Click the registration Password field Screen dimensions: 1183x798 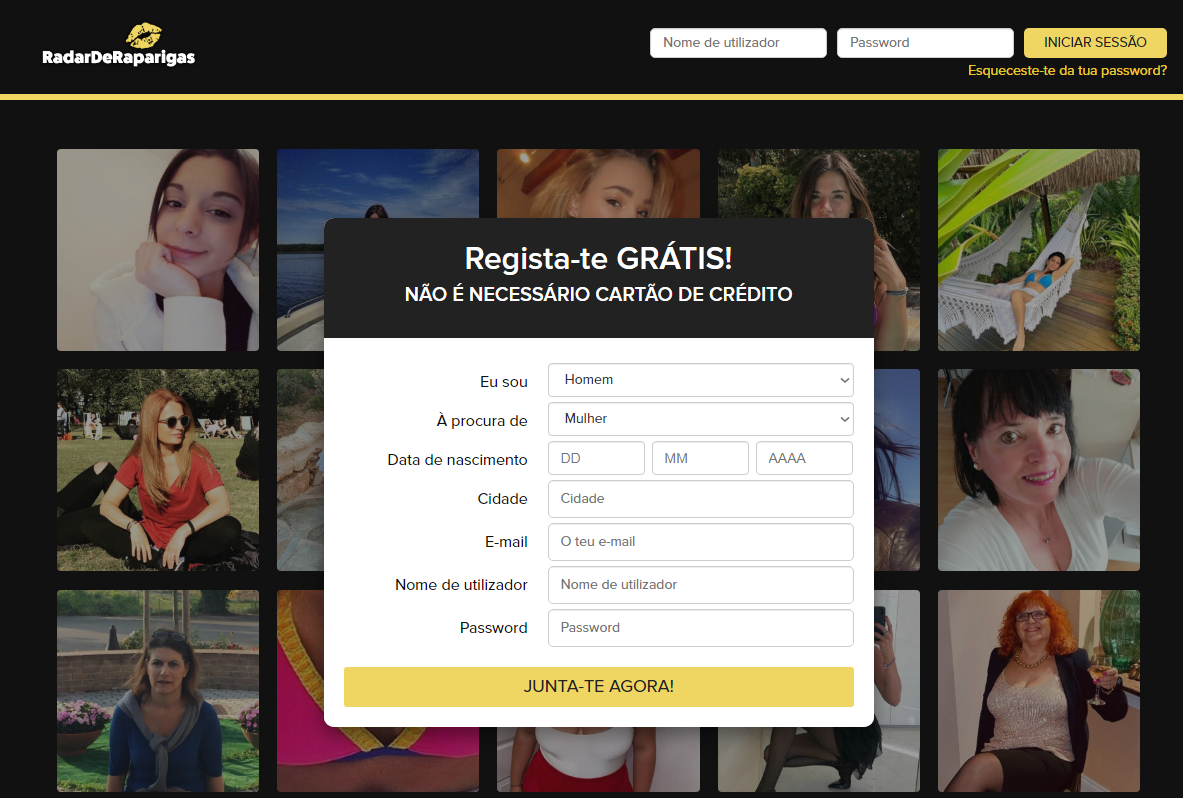(700, 627)
